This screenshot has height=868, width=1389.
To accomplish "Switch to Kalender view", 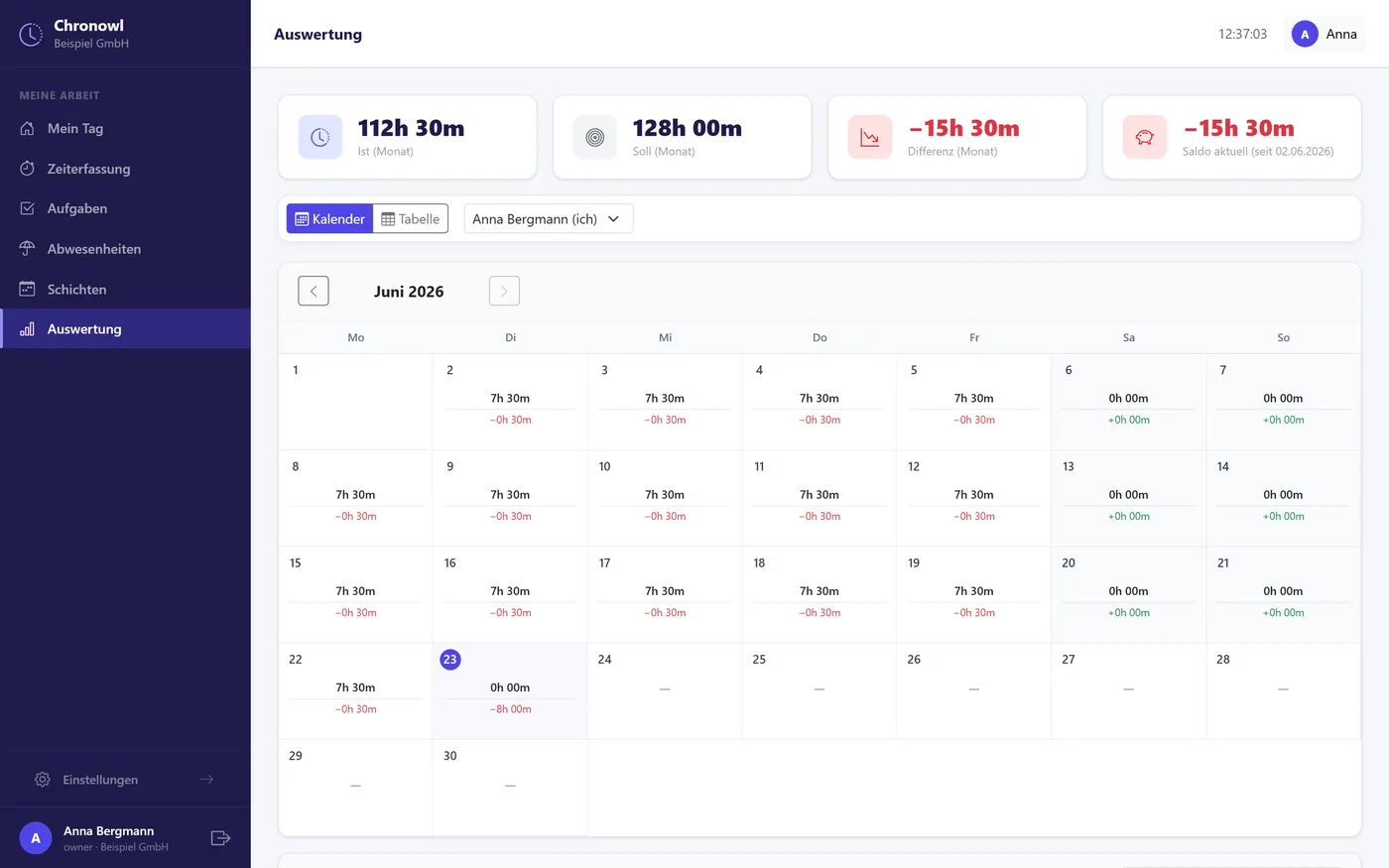I will click(x=329, y=219).
